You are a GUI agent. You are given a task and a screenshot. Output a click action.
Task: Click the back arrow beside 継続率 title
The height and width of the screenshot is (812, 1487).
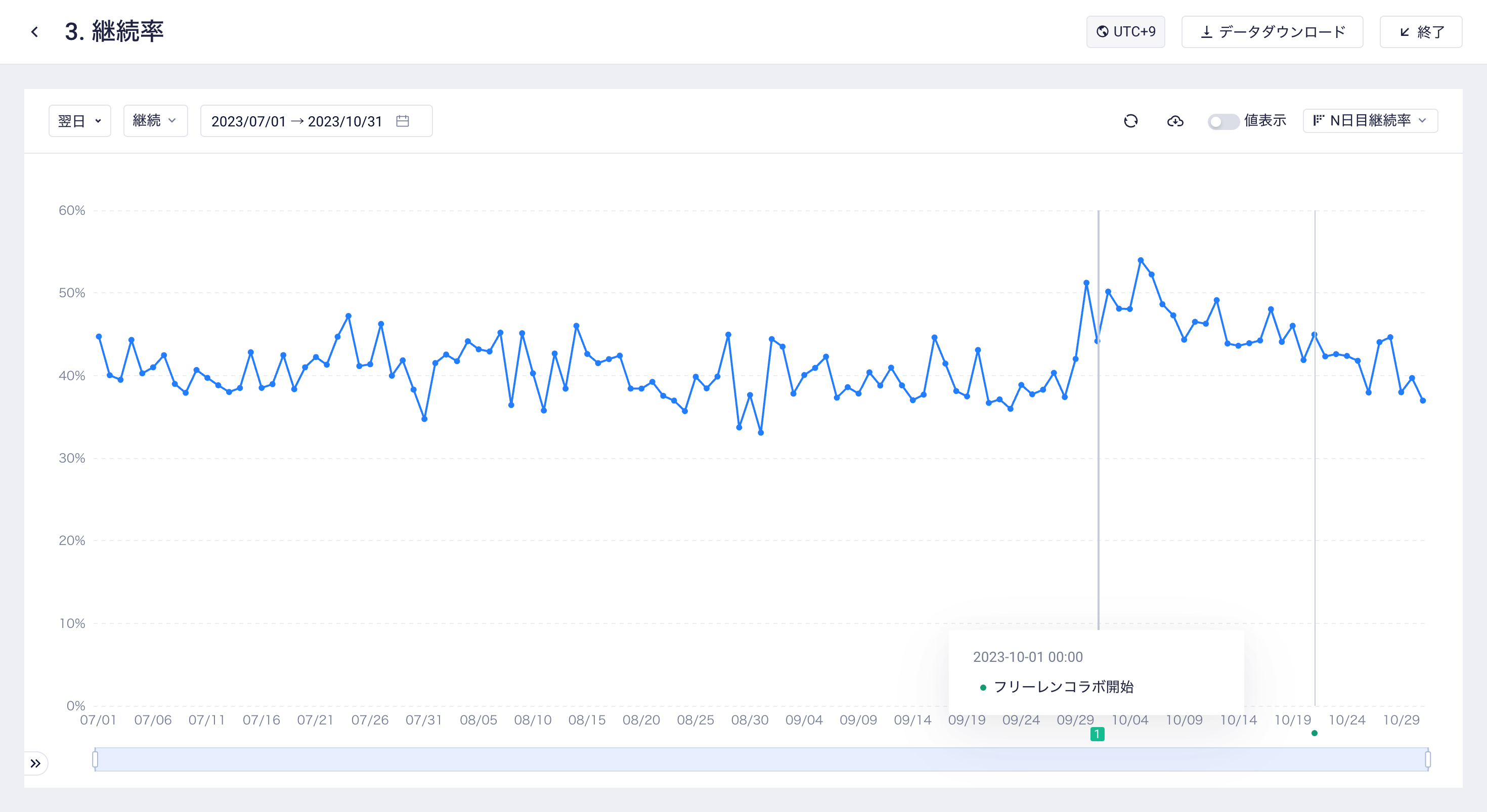(34, 32)
